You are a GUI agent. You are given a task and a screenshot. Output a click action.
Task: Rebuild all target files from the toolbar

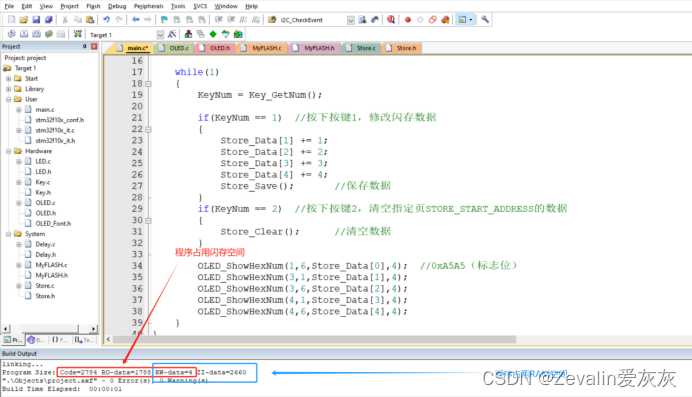[36, 34]
